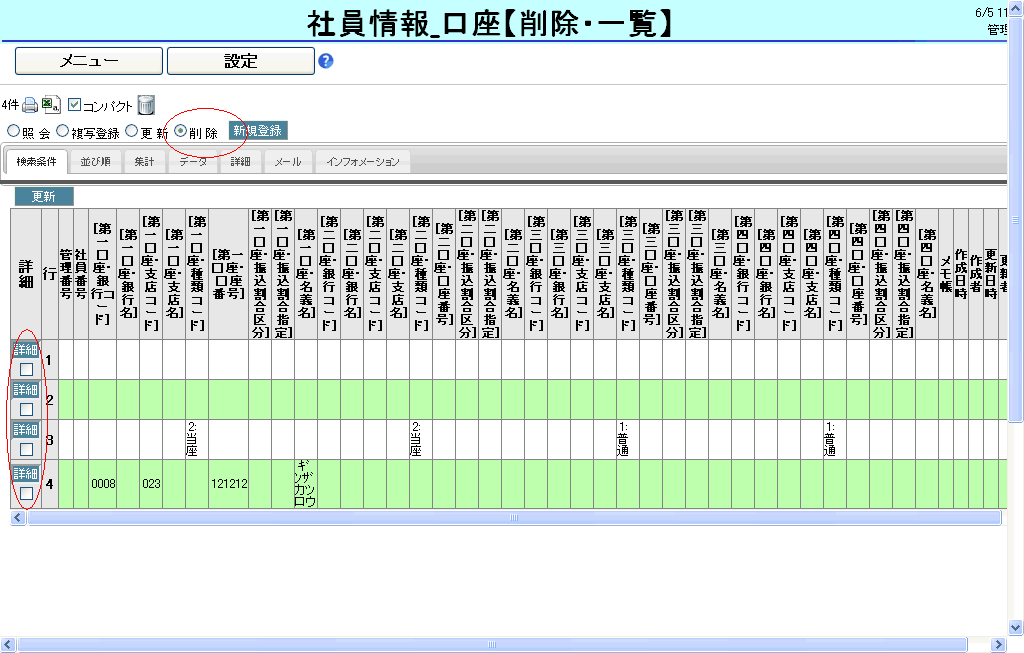Open 詳細 for row 3
Image resolution: width=1024 pixels, height=653 pixels.
tap(26, 429)
